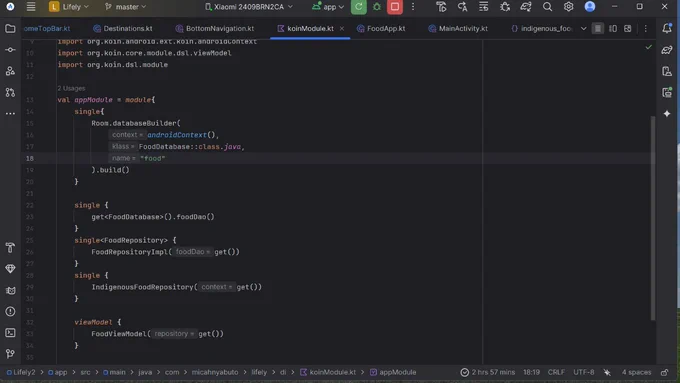
Task: Open the Notifications bell
Action: (667, 29)
